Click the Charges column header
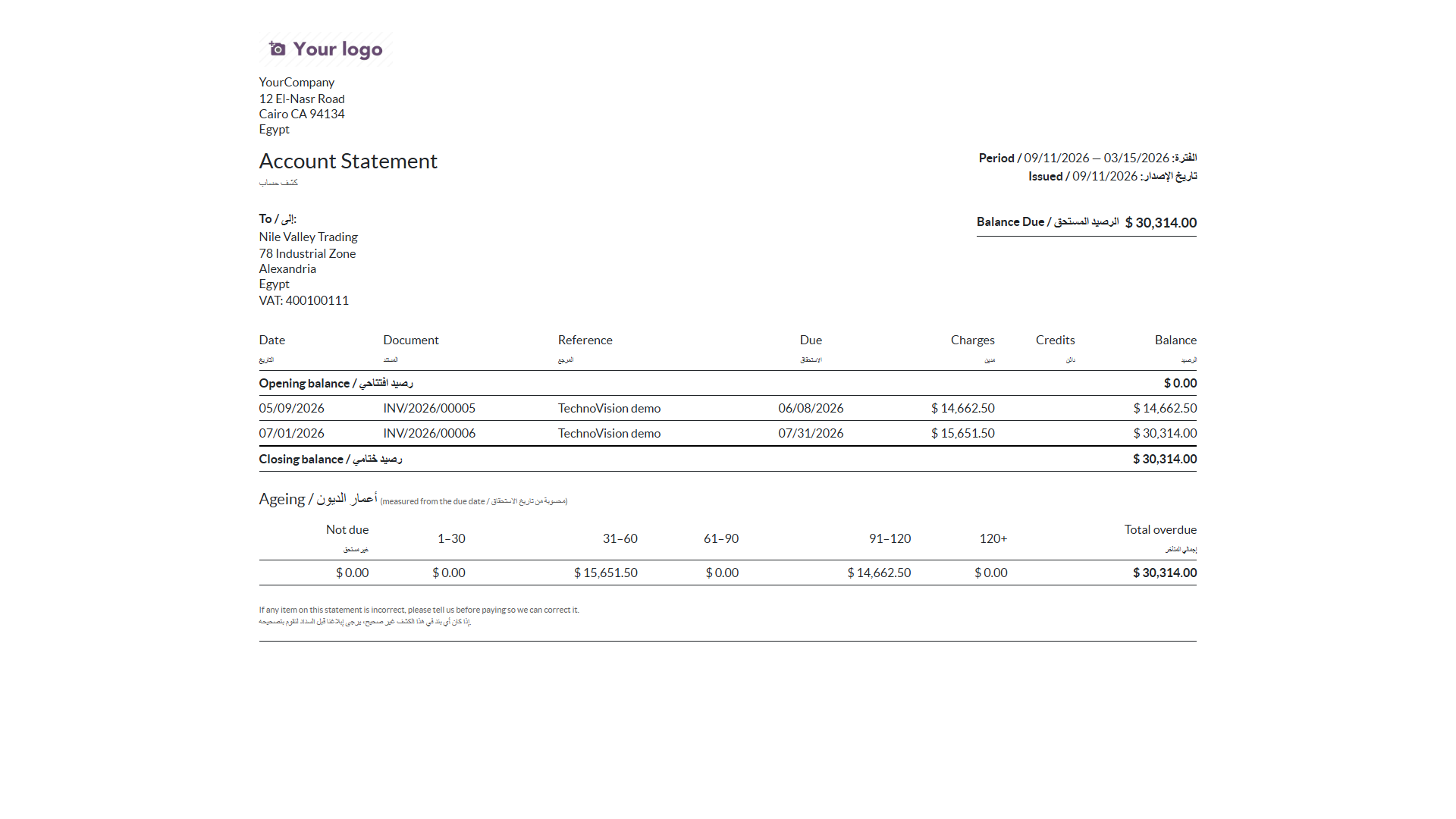Viewport: 1456px width, 819px height. (973, 340)
